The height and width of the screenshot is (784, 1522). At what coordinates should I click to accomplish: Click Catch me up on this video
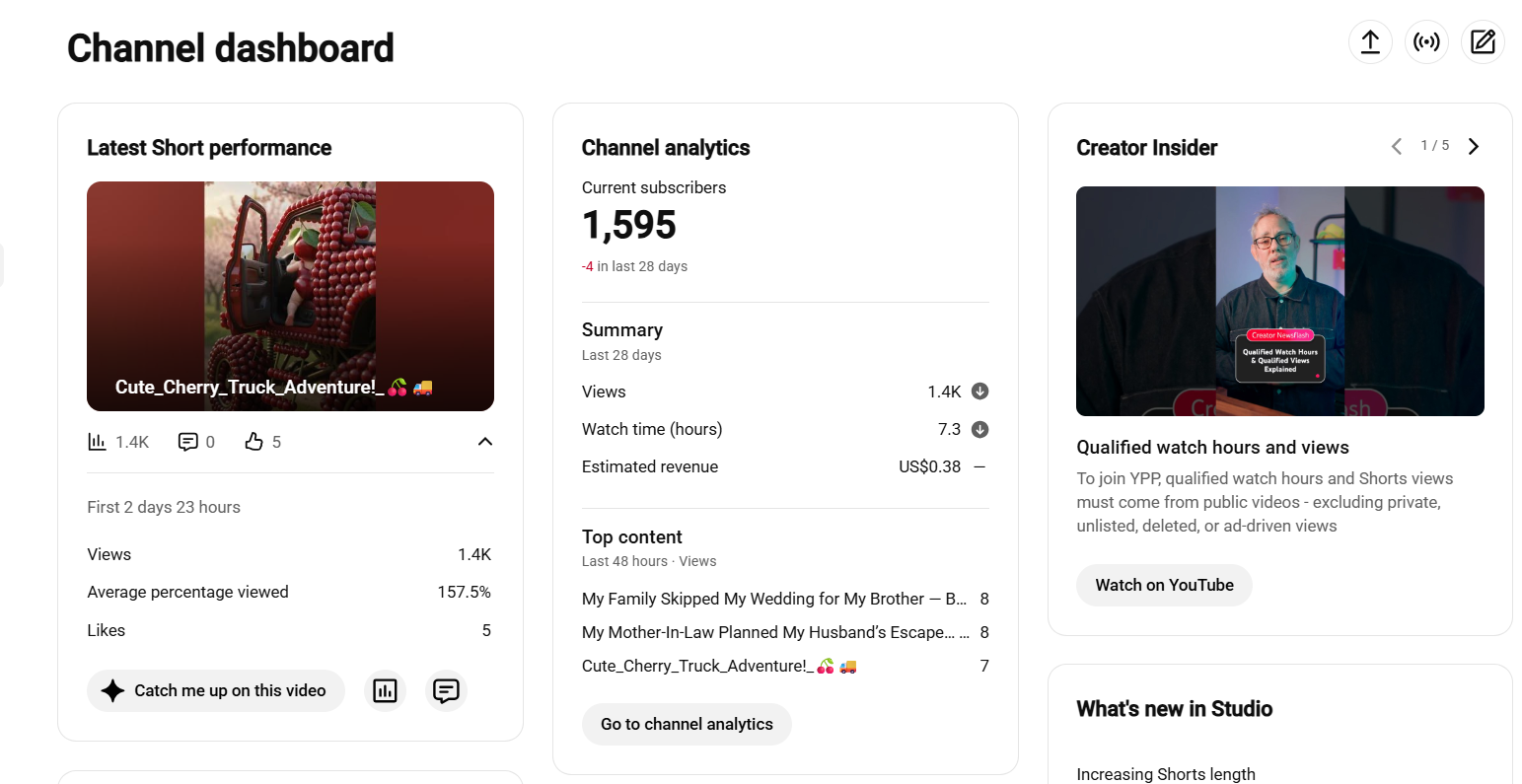click(x=216, y=690)
